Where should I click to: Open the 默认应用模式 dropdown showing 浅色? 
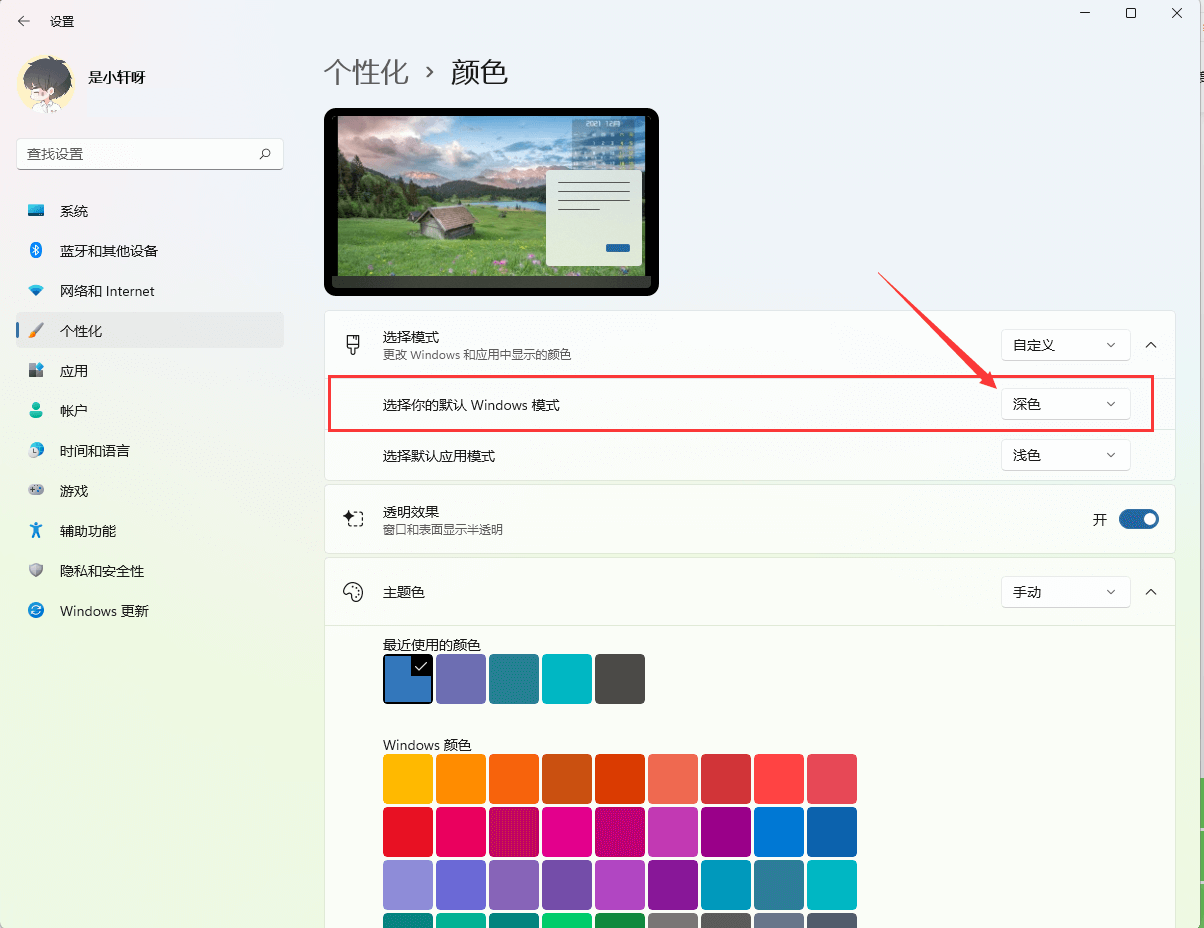click(1065, 455)
